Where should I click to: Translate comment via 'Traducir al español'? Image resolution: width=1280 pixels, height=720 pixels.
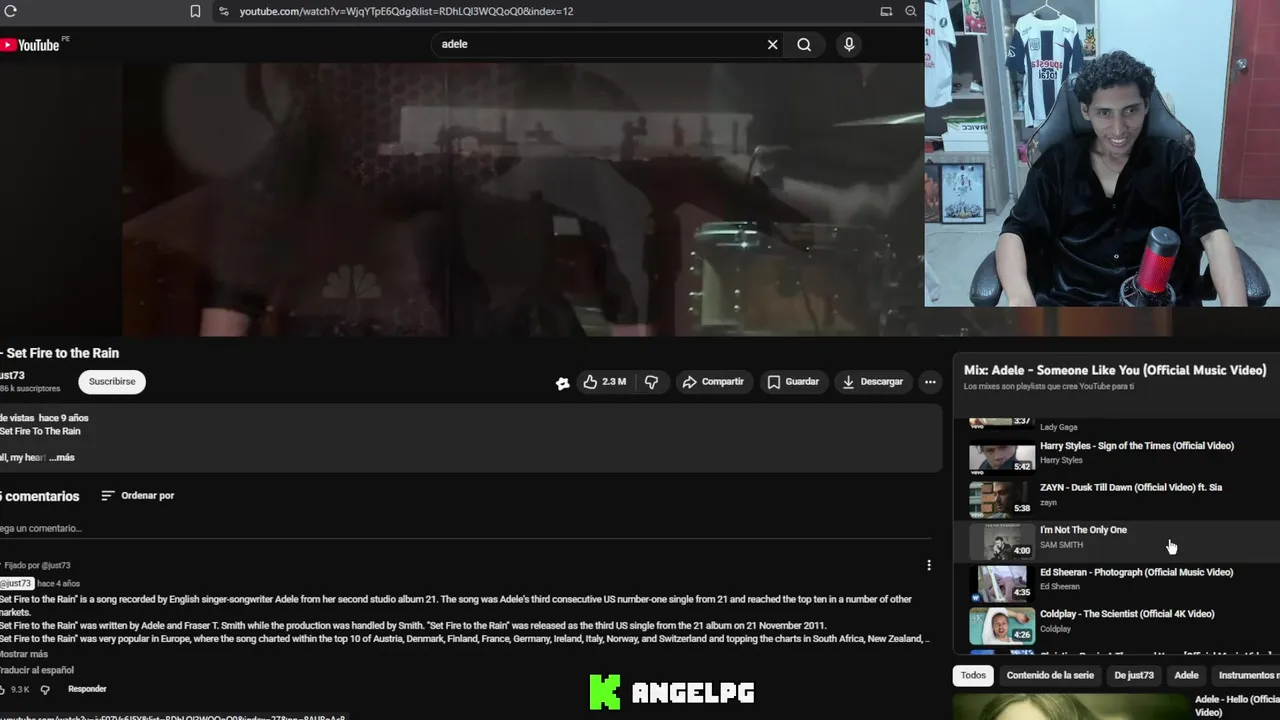pyautogui.click(x=37, y=670)
